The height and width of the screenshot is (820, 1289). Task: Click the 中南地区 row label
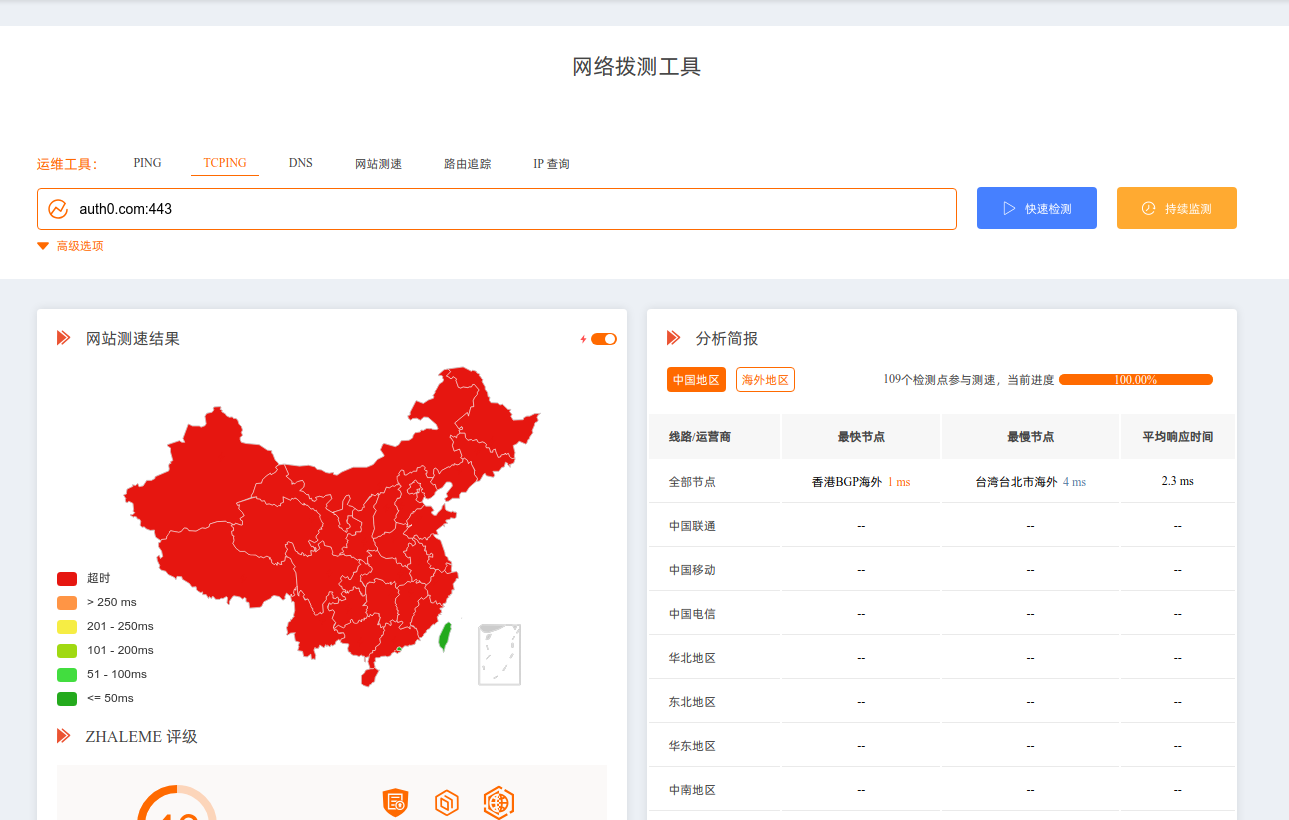(692, 790)
